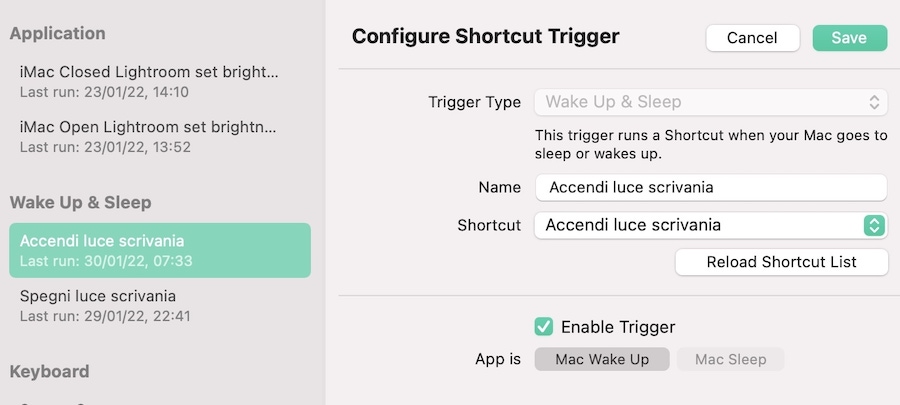Click into the Name text field
This screenshot has width=900, height=405.
tap(711, 188)
